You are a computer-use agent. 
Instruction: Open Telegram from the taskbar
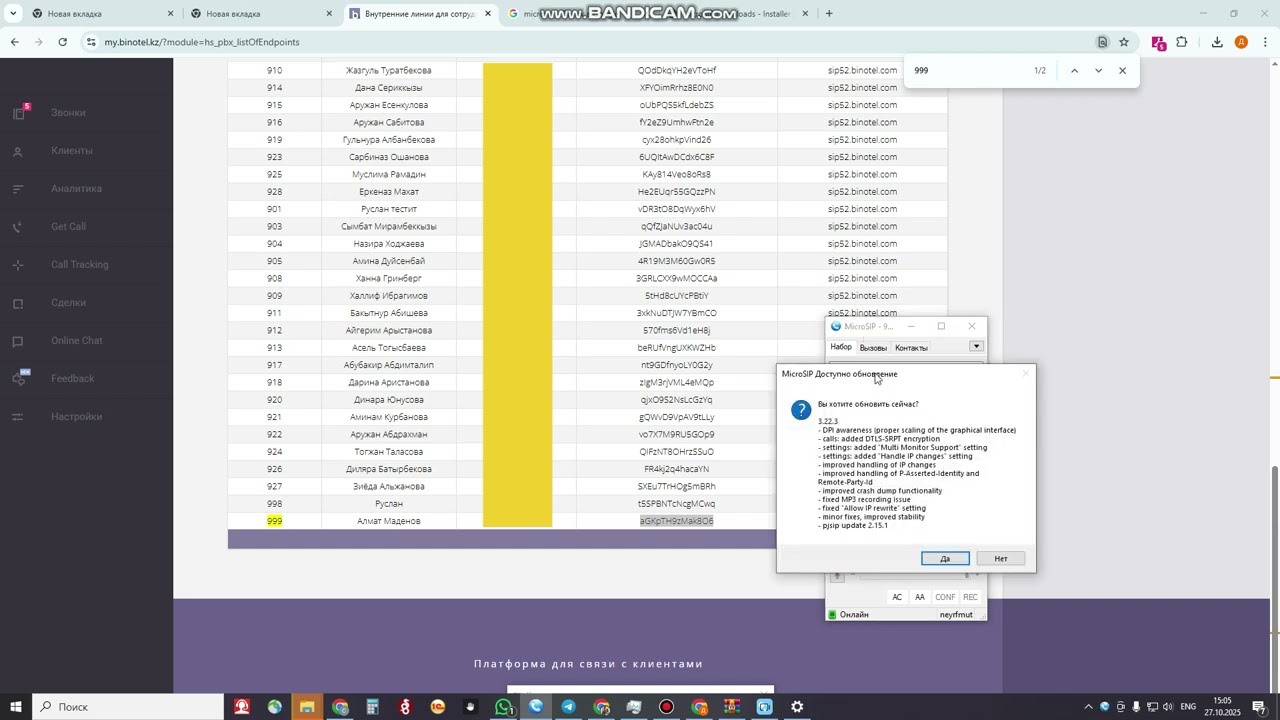[x=568, y=707]
